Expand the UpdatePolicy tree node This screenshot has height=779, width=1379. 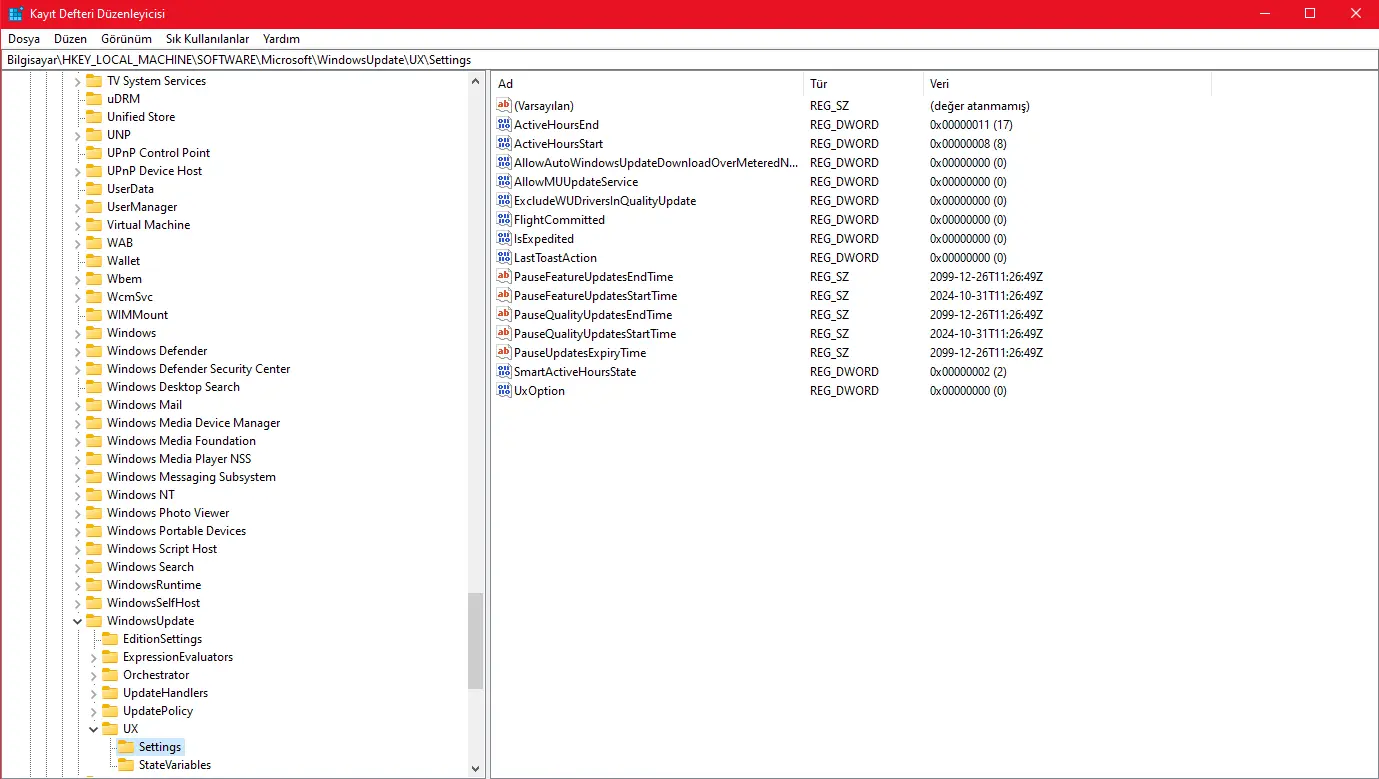94,711
